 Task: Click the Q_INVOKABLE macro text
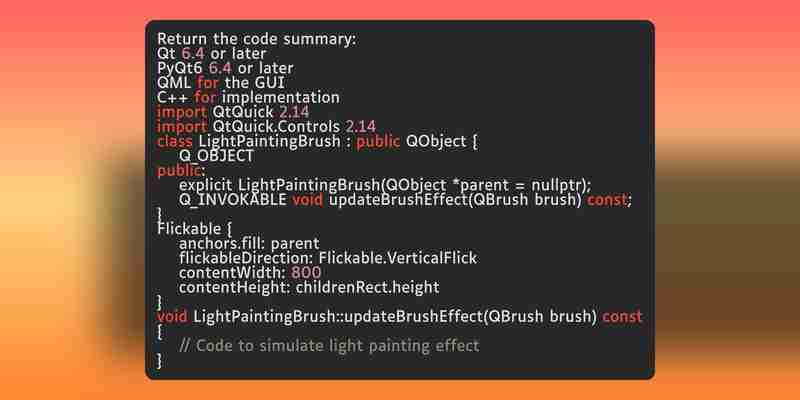(x=233, y=199)
